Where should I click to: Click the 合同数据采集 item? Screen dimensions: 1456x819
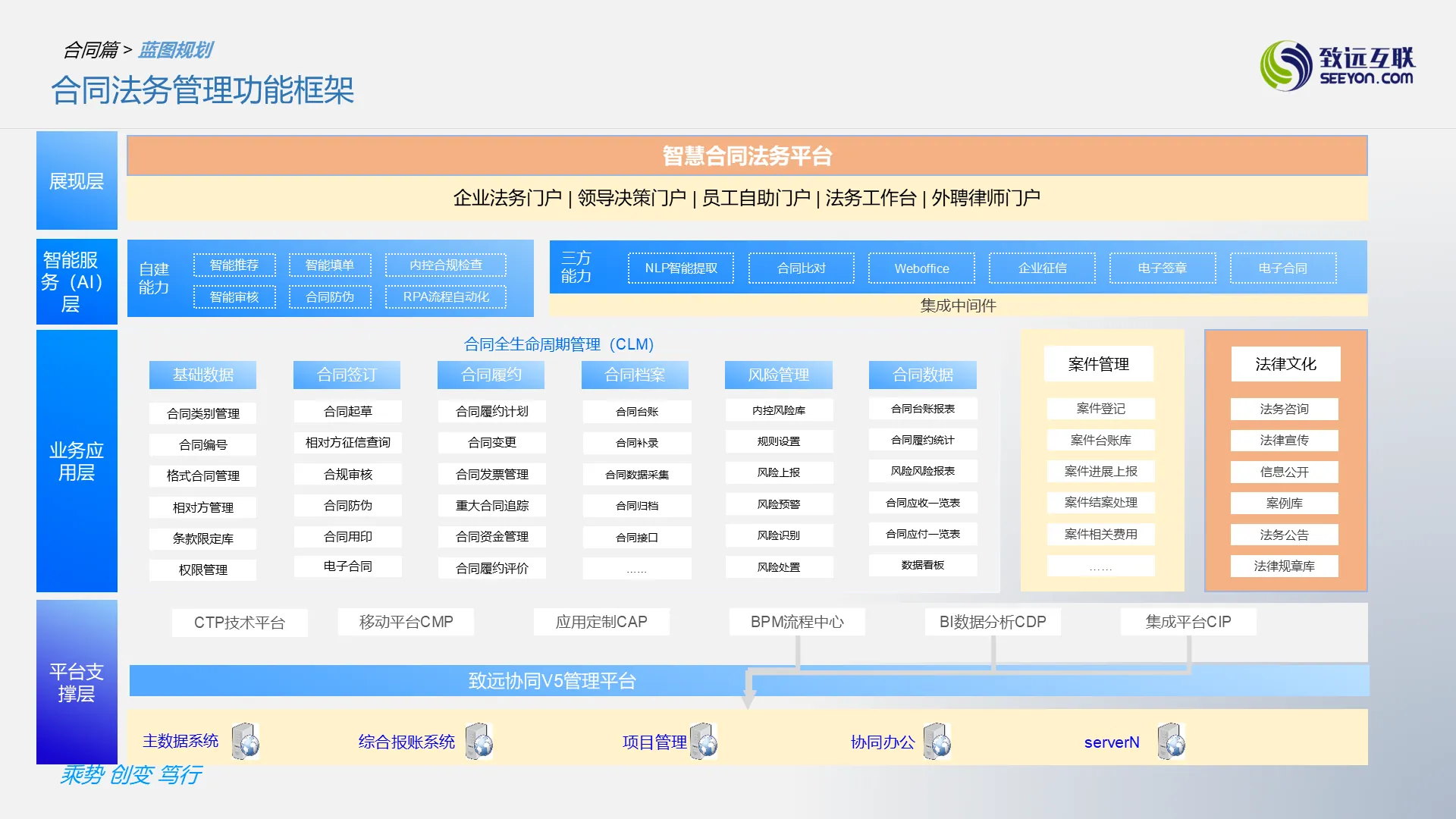(x=637, y=475)
